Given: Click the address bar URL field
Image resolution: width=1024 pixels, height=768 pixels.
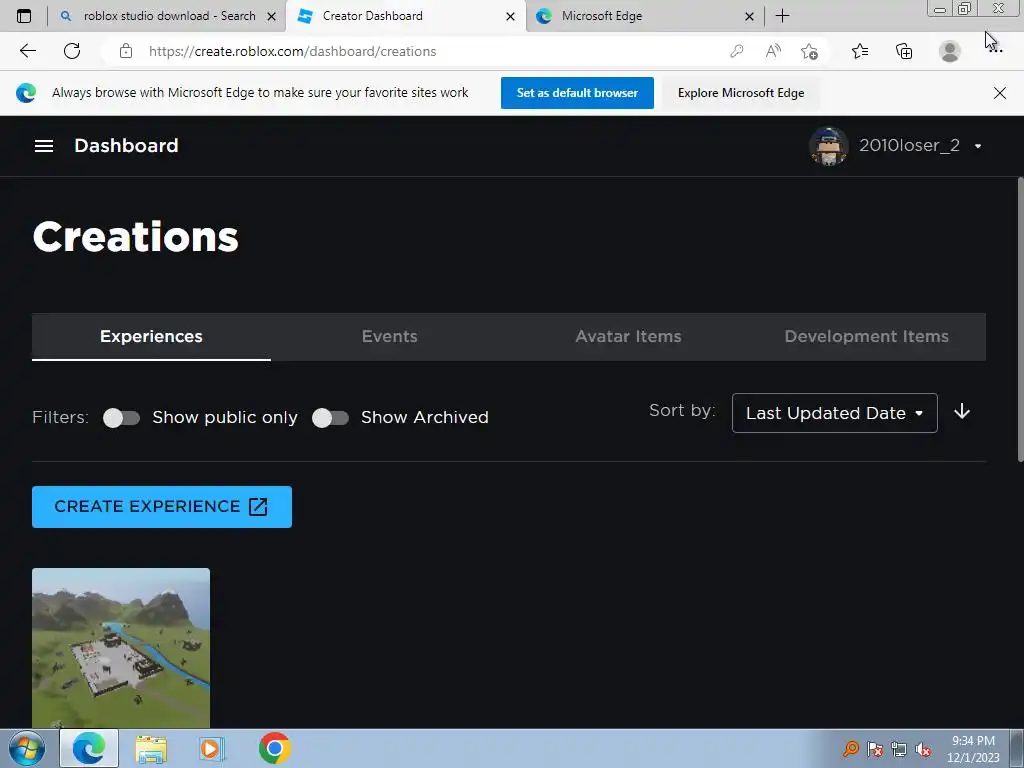Looking at the screenshot, I should [418, 51].
